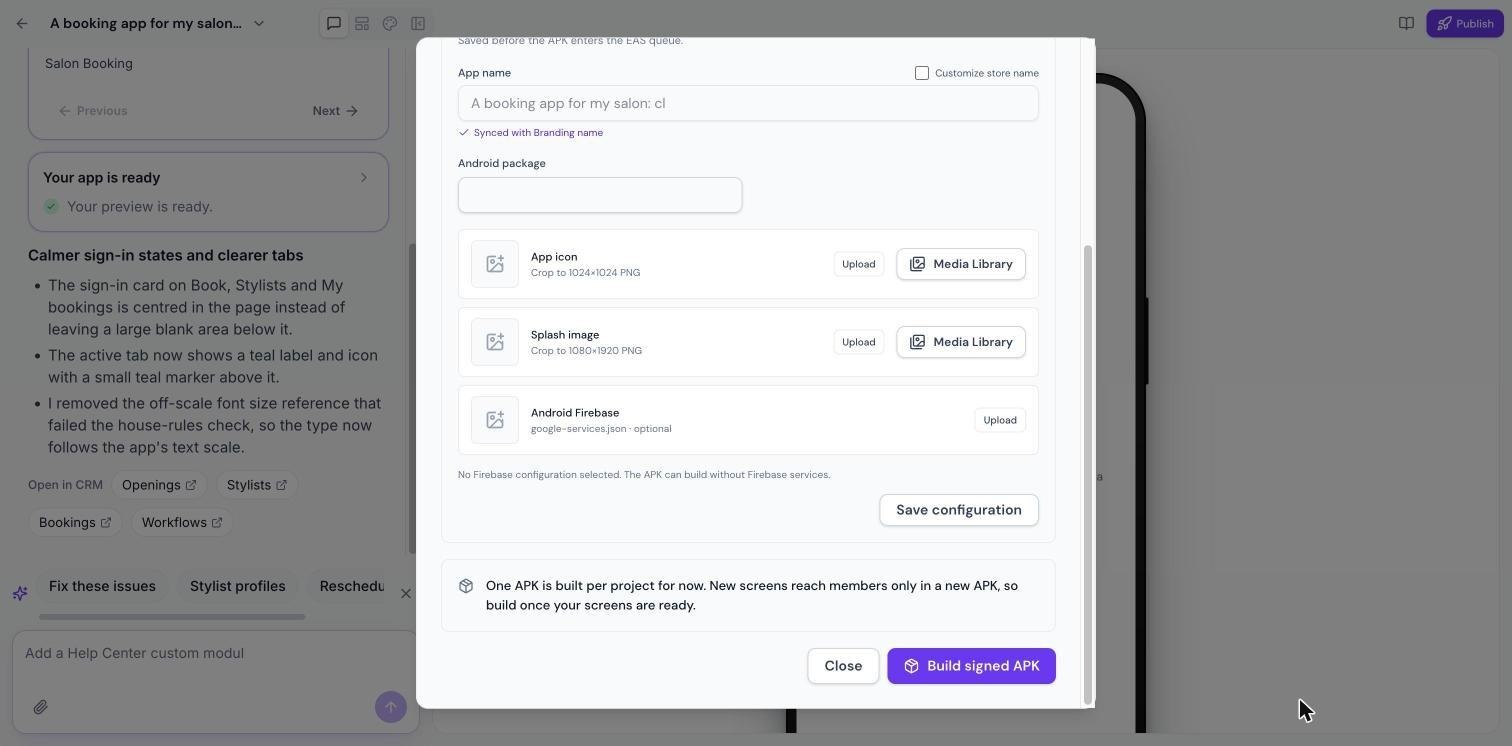1512x746 pixels.
Task: Click 'Calmer sign-in states and clearer tabs' heading
Action: coord(166,255)
